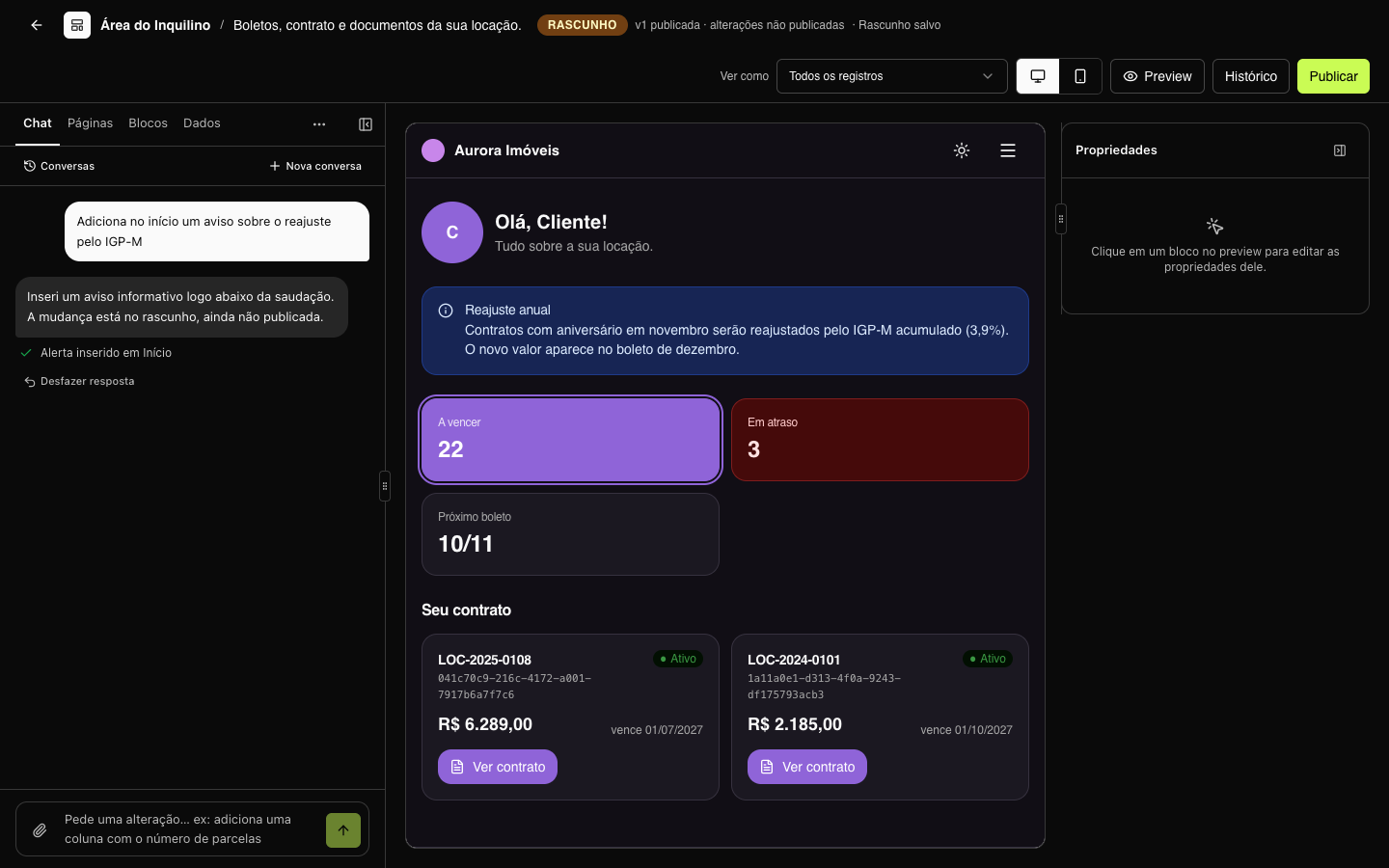
Task: Click the 'Ativo' badge on LOC-2025-0108
Action: point(678,659)
